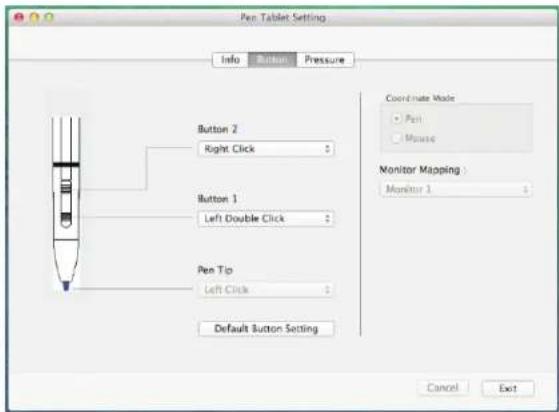Viewport: 559px width, 412px height.
Task: Open the Pen Tip Left Click dropdown
Action: pyautogui.click(x=266, y=289)
